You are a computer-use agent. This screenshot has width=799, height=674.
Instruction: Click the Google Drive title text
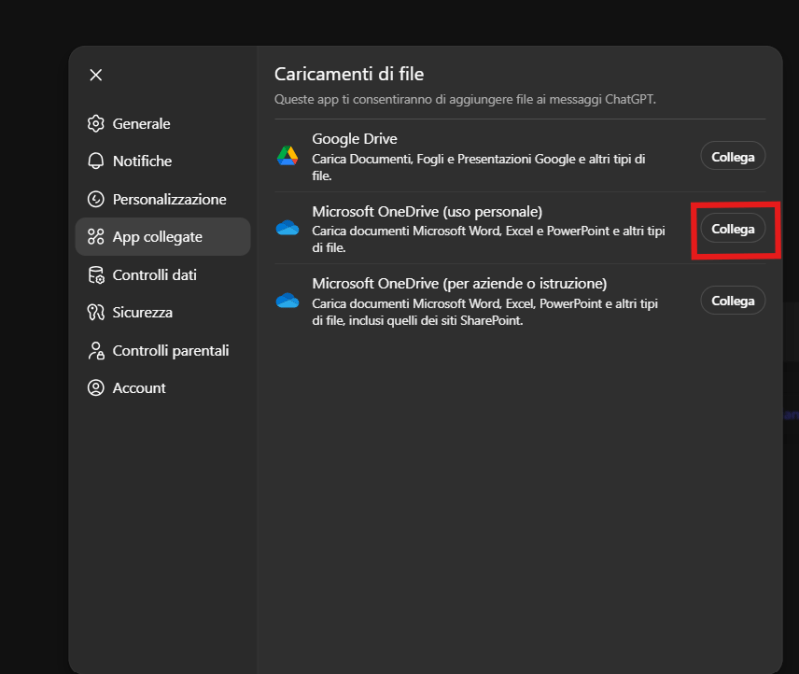coord(355,140)
